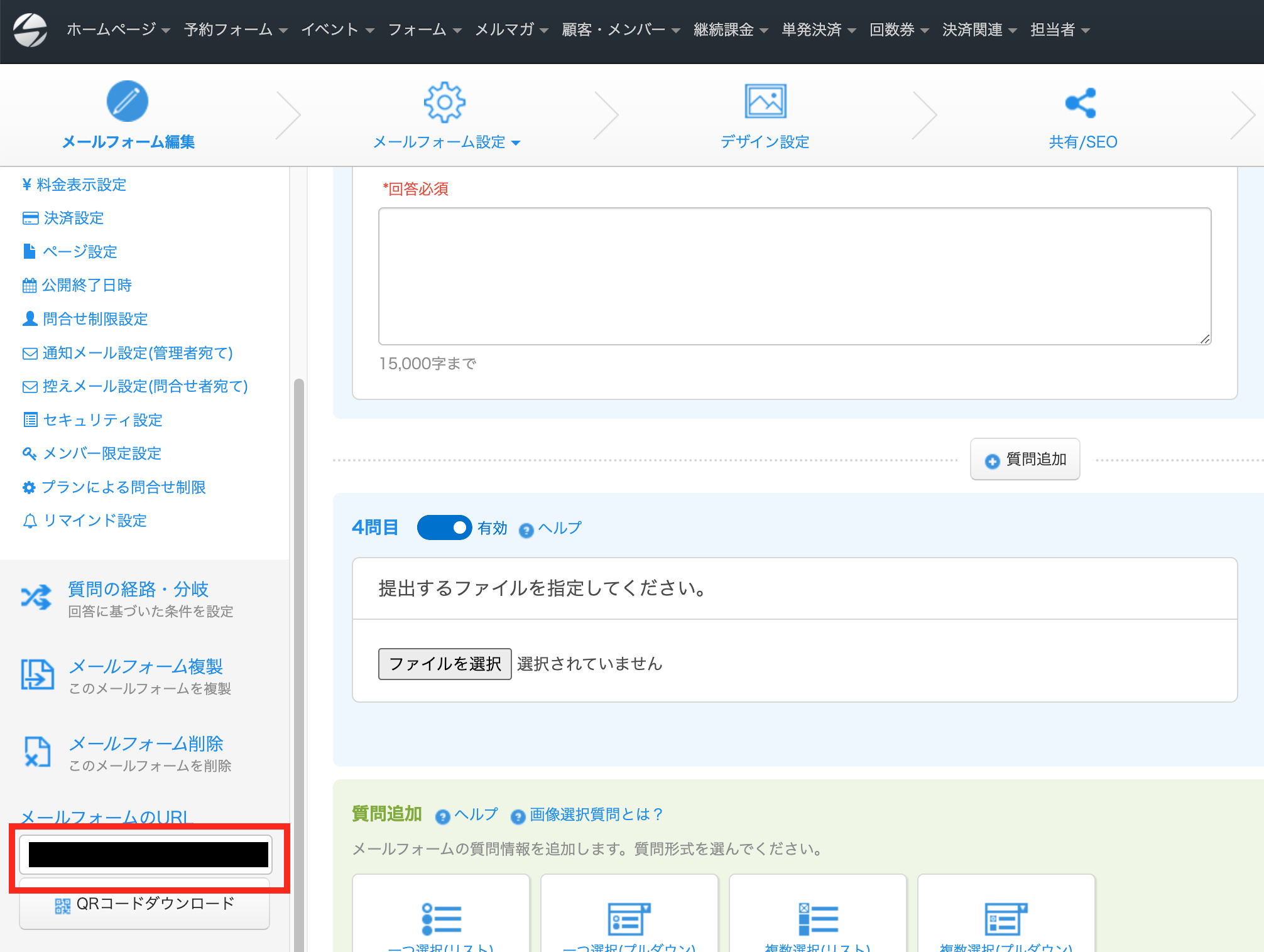The image size is (1264, 952).
Task: Click the ファイルを選択 button
Action: tap(445, 664)
